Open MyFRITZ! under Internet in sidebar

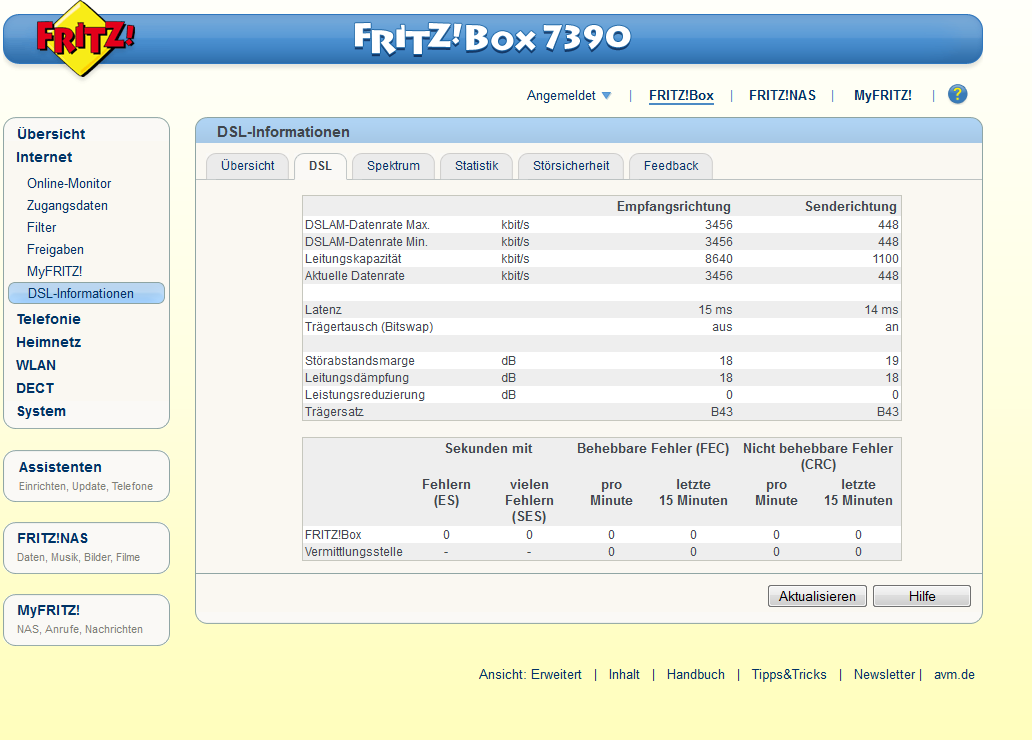tap(55, 271)
